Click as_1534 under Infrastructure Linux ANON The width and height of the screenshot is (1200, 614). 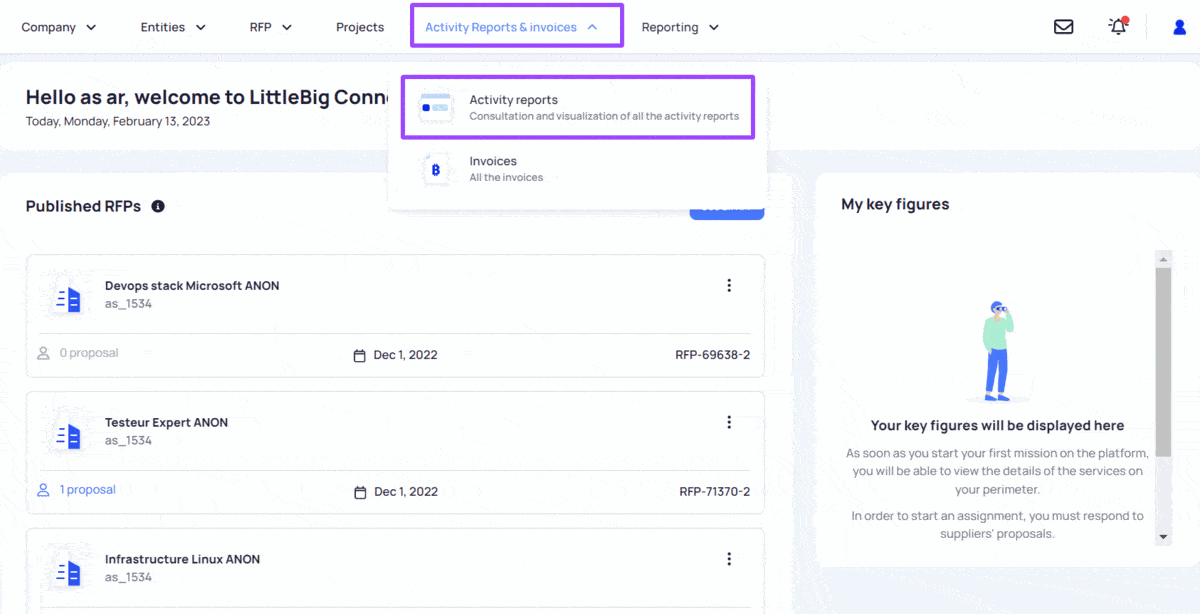128,578
